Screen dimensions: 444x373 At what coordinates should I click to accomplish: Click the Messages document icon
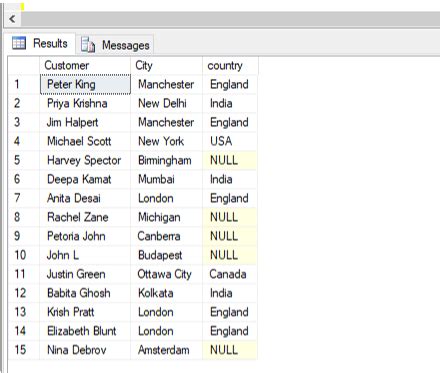point(88,45)
